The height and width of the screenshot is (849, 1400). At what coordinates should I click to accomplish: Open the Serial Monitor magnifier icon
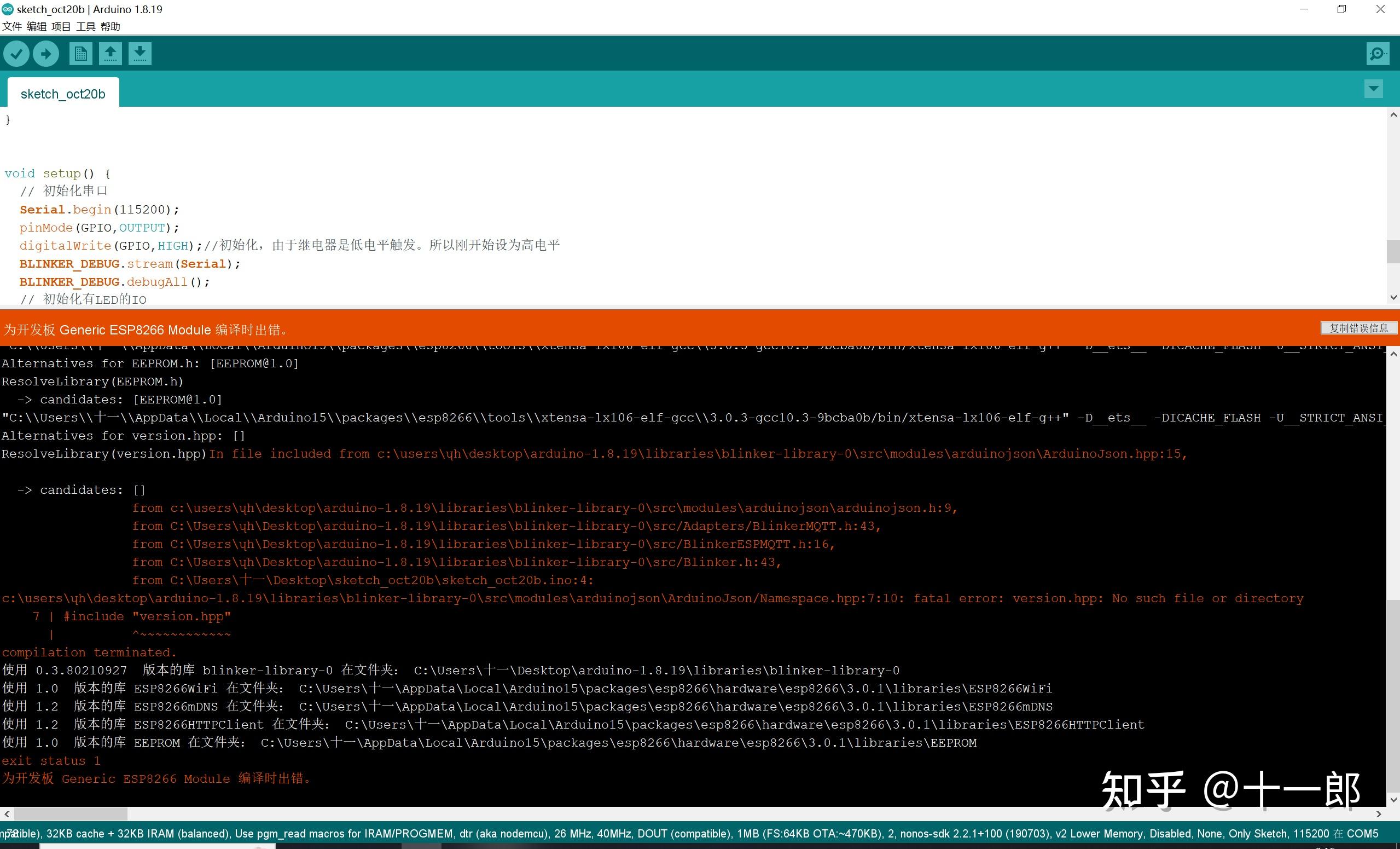click(x=1377, y=54)
